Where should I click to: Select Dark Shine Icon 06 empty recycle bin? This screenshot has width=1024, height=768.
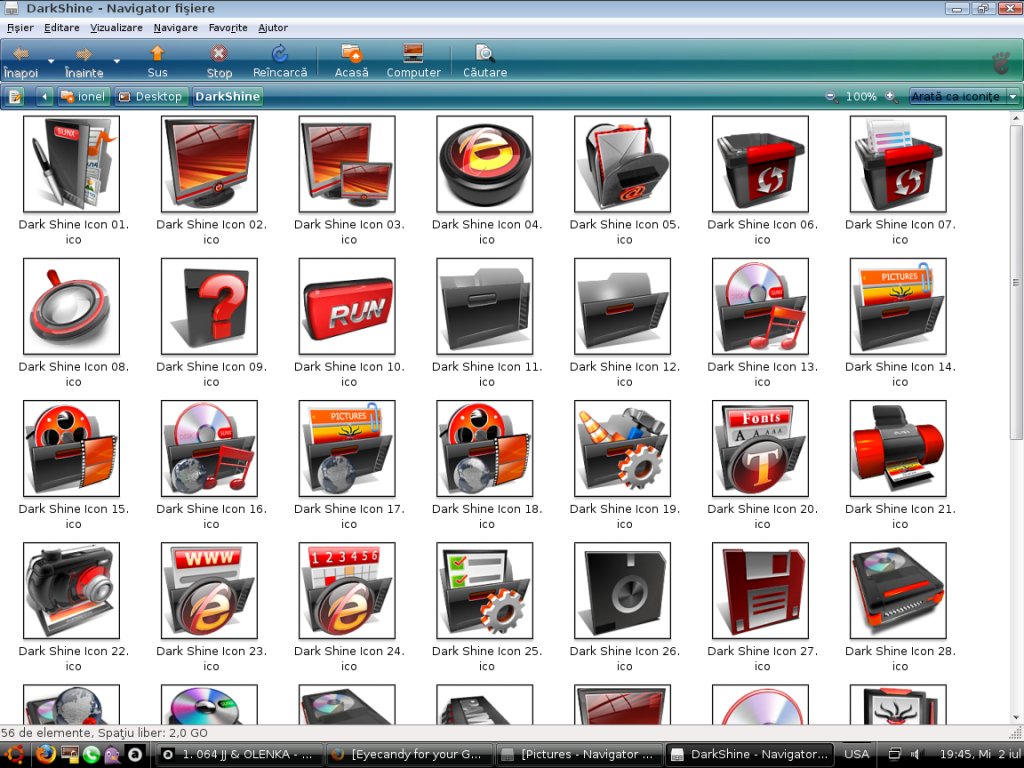(760, 164)
